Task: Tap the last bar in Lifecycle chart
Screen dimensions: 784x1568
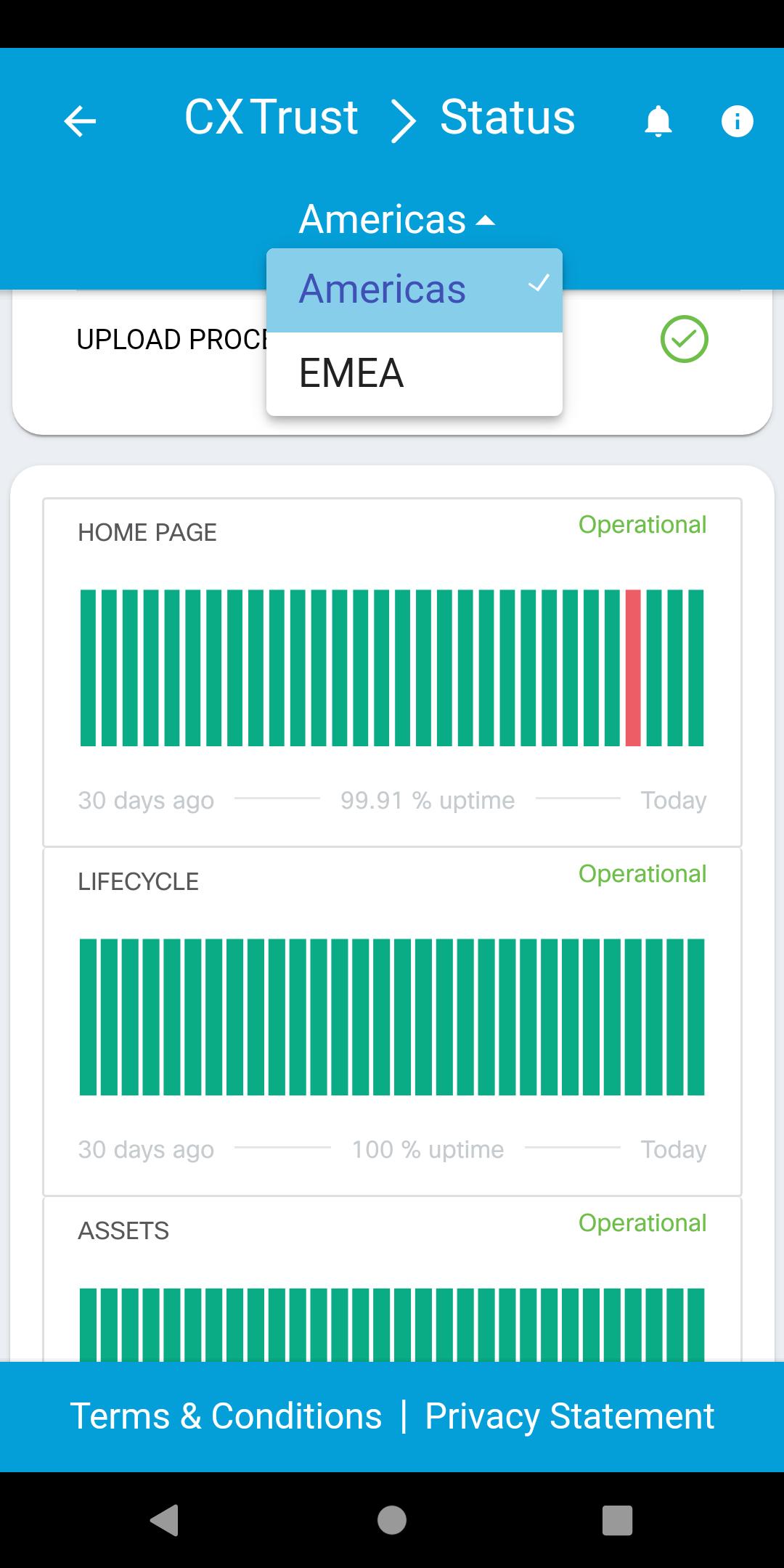Action: pos(695,1017)
